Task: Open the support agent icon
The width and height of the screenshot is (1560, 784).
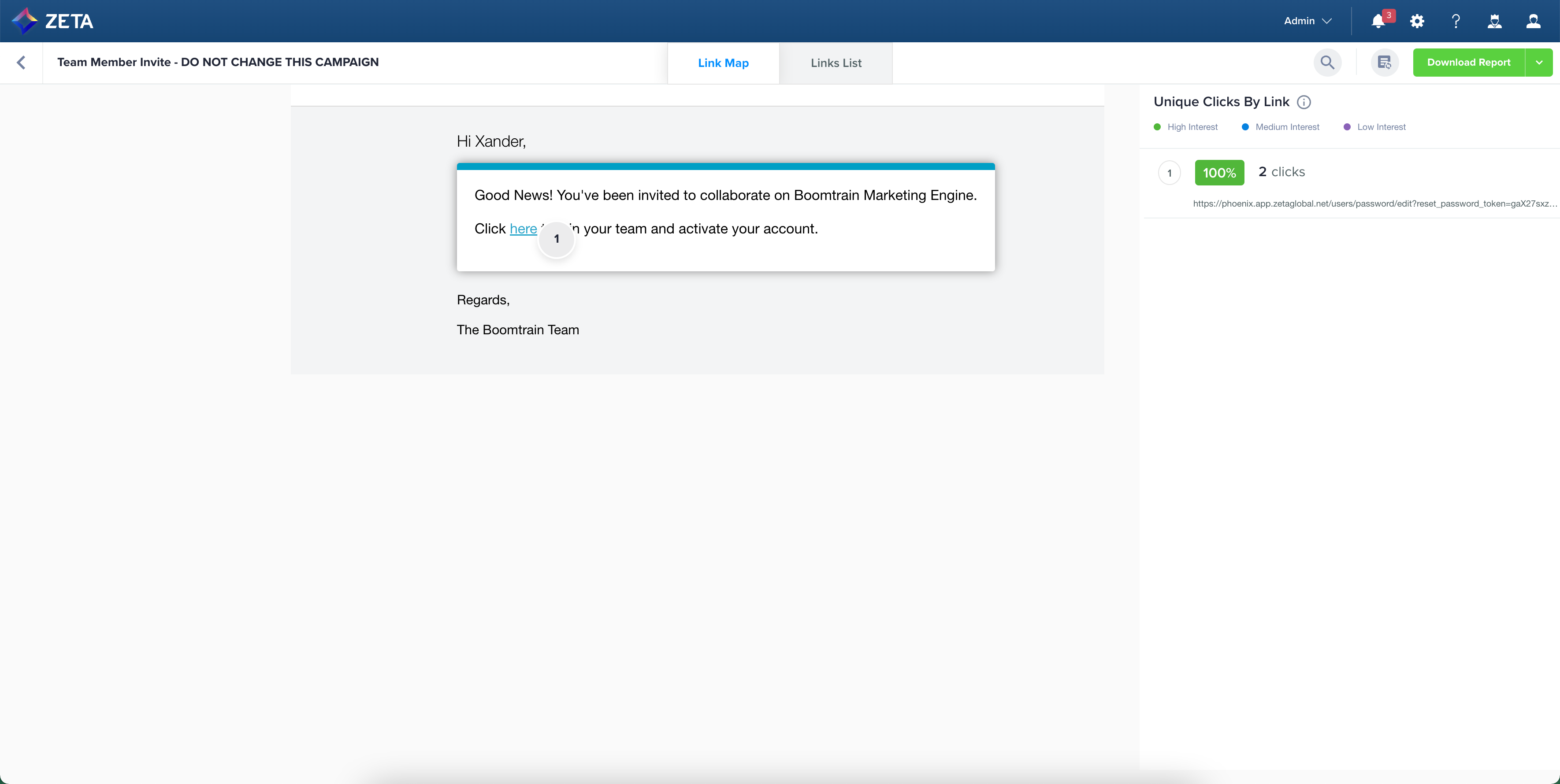Action: 1495,21
